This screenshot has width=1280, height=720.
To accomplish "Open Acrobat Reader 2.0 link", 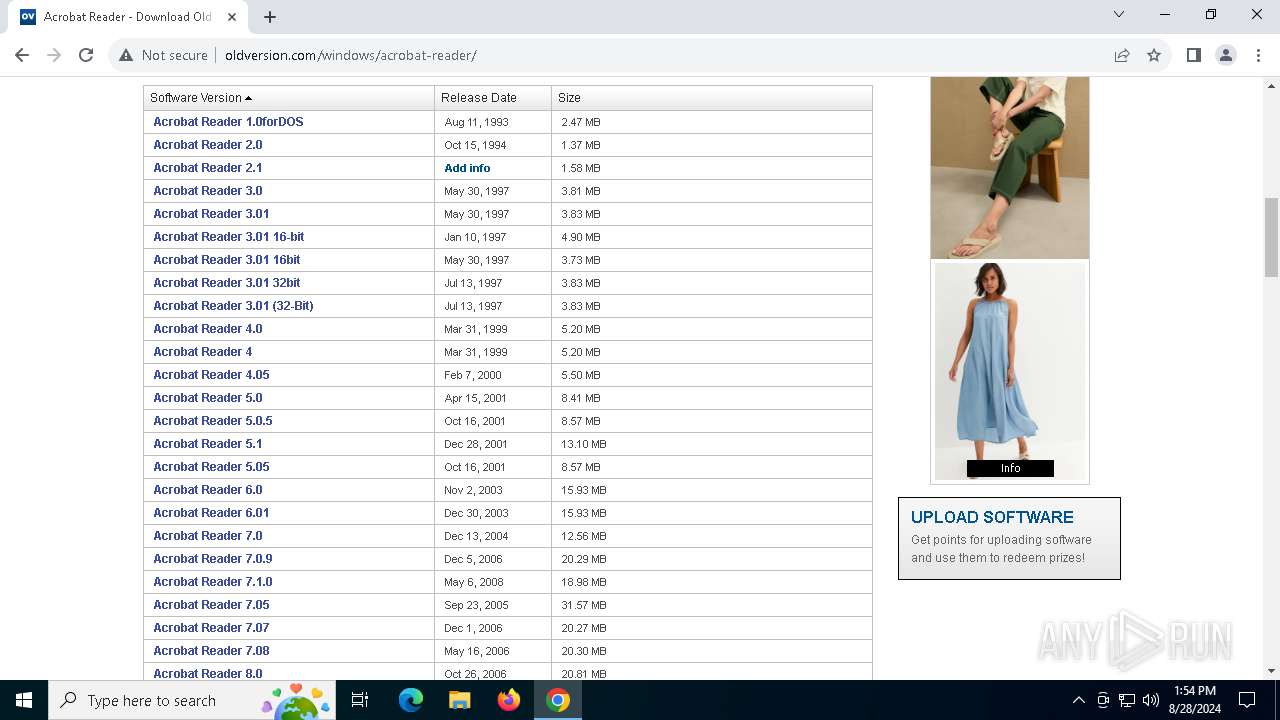I will coord(208,145).
